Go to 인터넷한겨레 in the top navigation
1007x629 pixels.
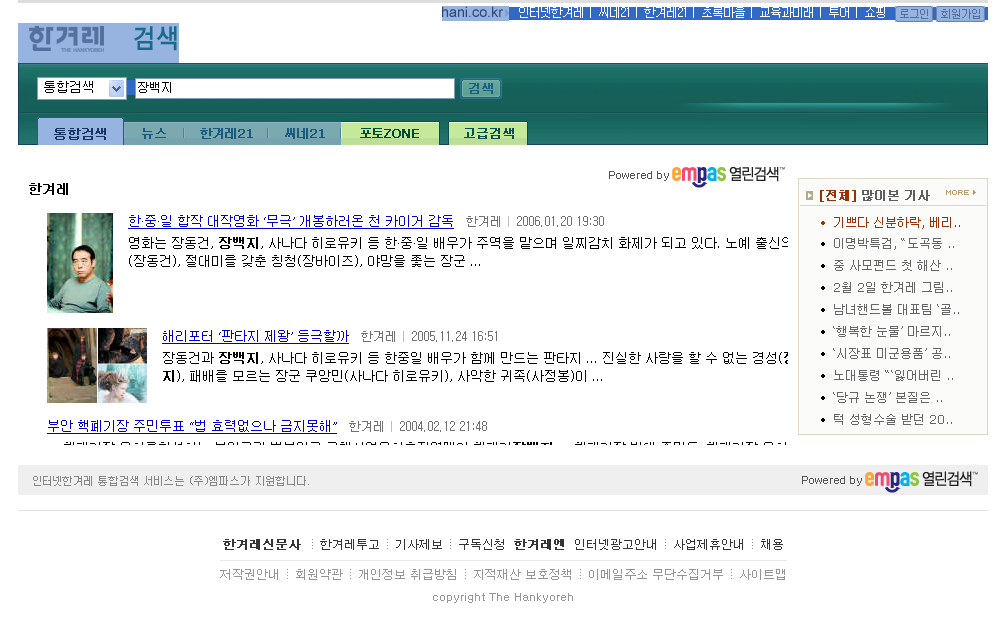[x=550, y=13]
